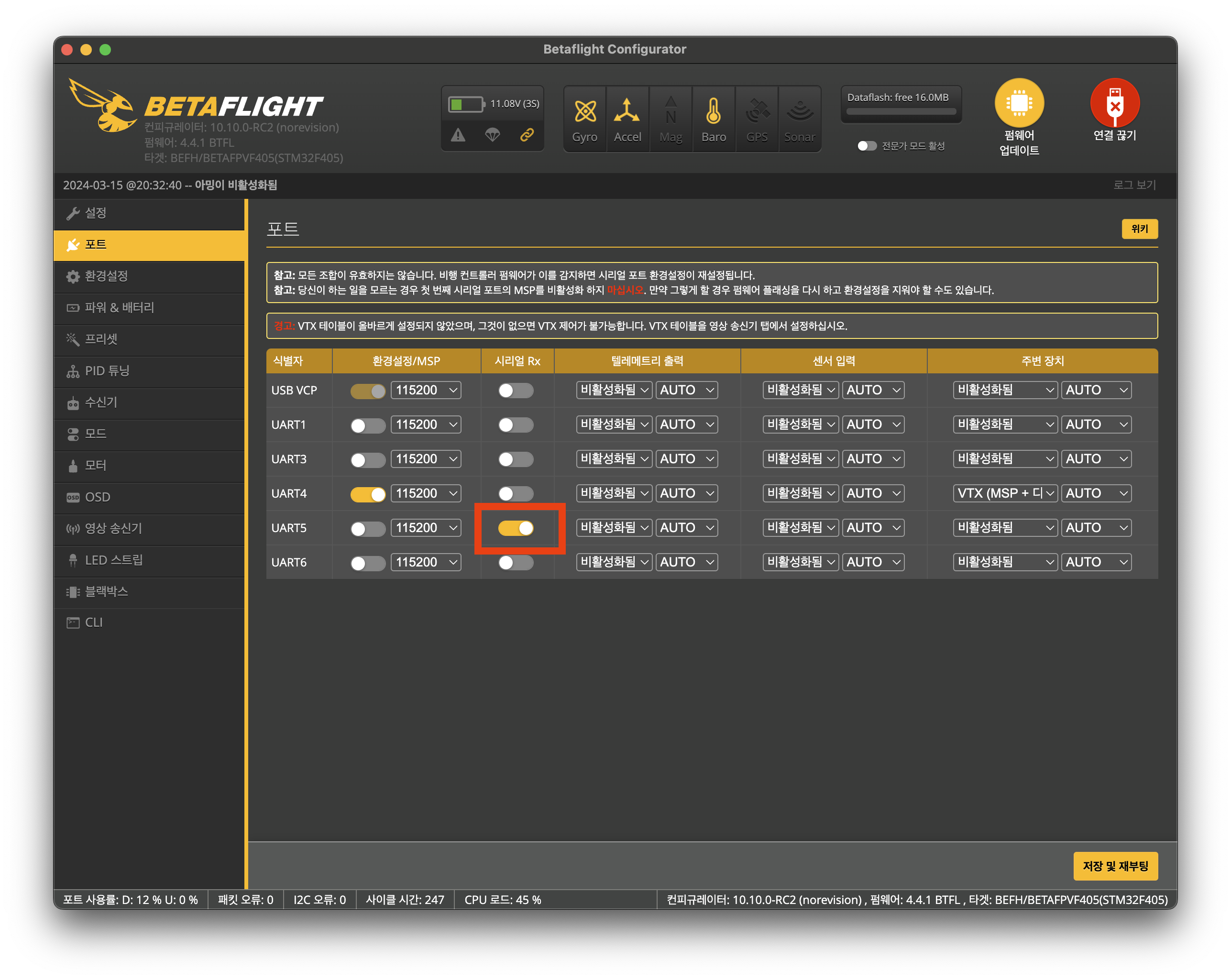Open the OSD tab in sidebar
Image resolution: width=1231 pixels, height=980 pixels.
[x=97, y=497]
